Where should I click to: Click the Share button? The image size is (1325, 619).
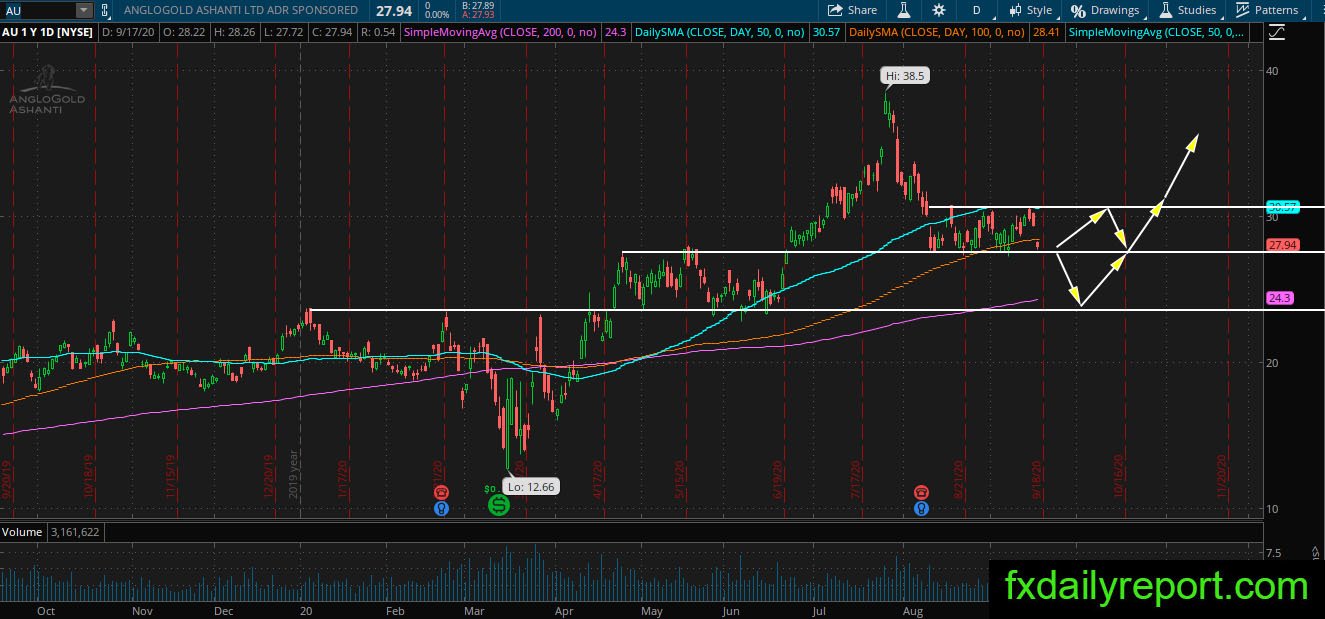tap(851, 10)
